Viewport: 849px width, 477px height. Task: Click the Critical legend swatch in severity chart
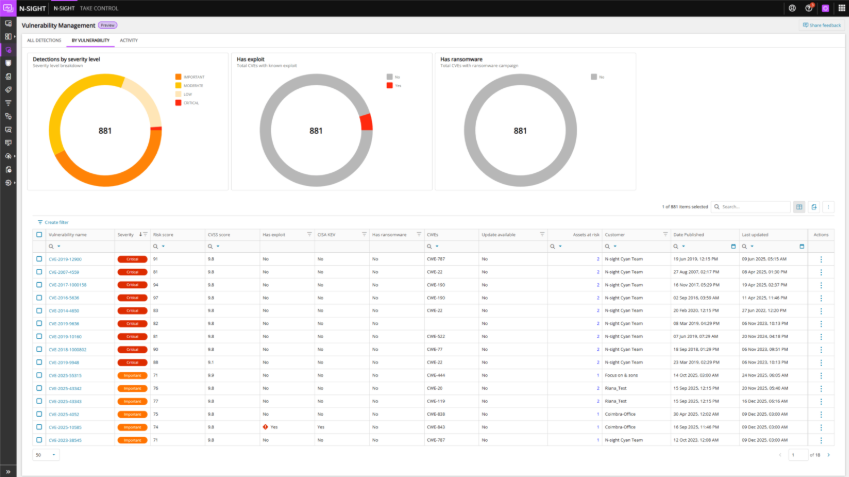(x=177, y=103)
